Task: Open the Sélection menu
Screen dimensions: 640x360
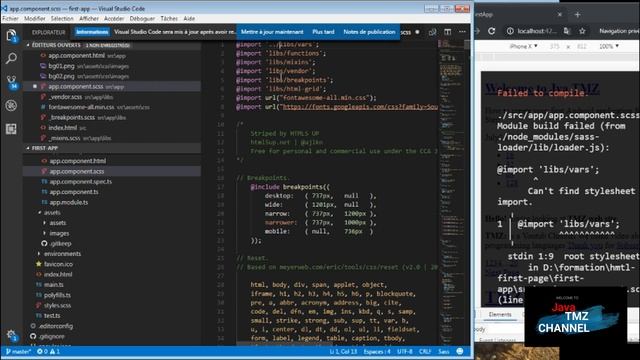Action: [x=62, y=19]
